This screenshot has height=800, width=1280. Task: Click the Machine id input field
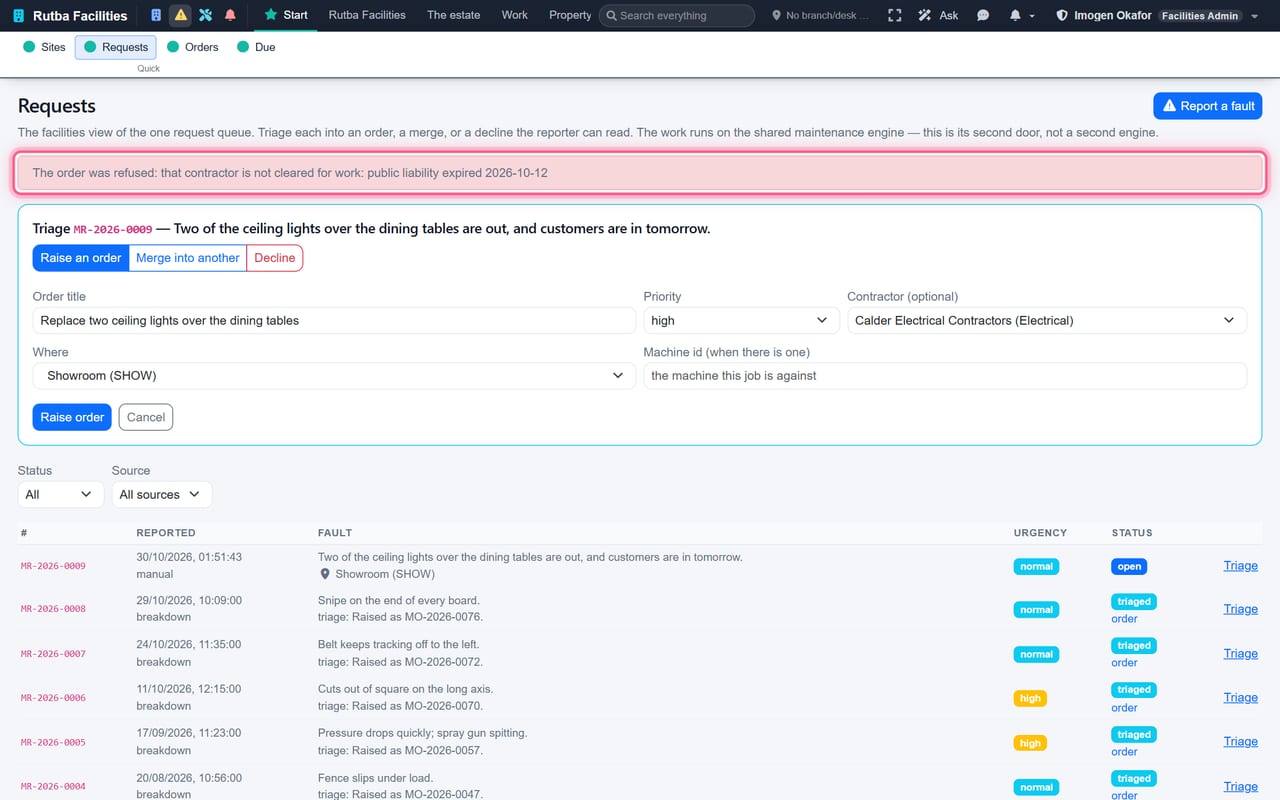coord(945,376)
